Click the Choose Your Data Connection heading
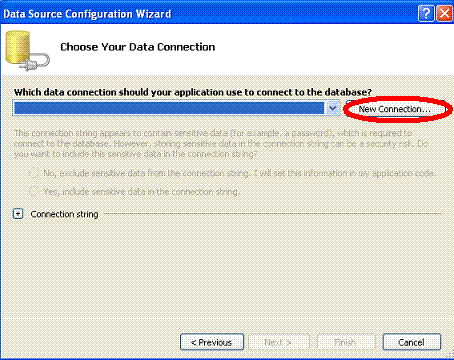This screenshot has width=454, height=360. [138, 47]
